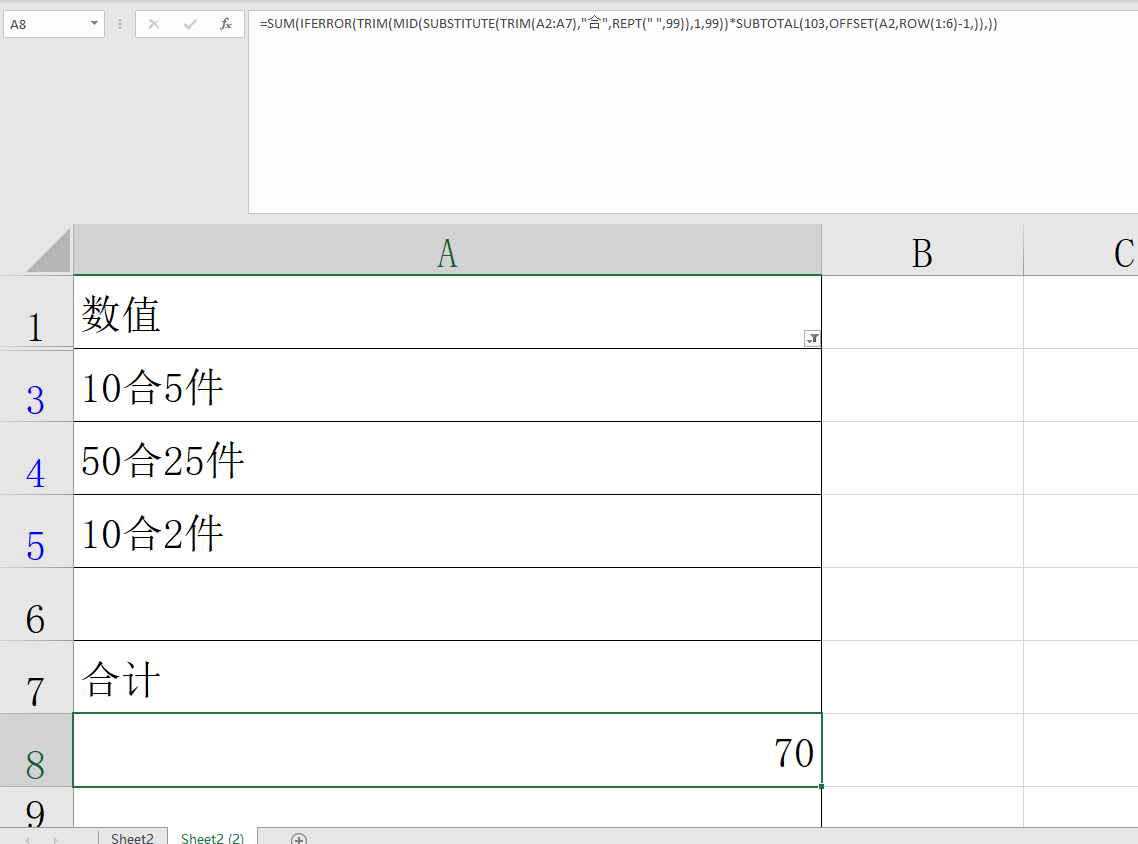This screenshot has height=844, width=1138.
Task: Select row 9 header
Action: click(x=36, y=807)
